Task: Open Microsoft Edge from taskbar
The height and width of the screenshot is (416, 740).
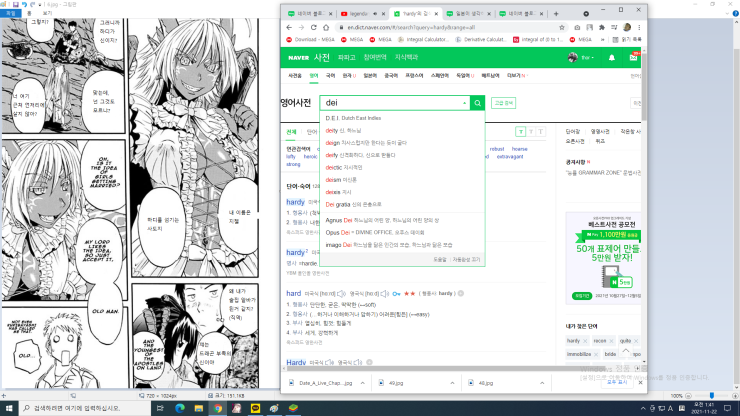Action: point(180,408)
